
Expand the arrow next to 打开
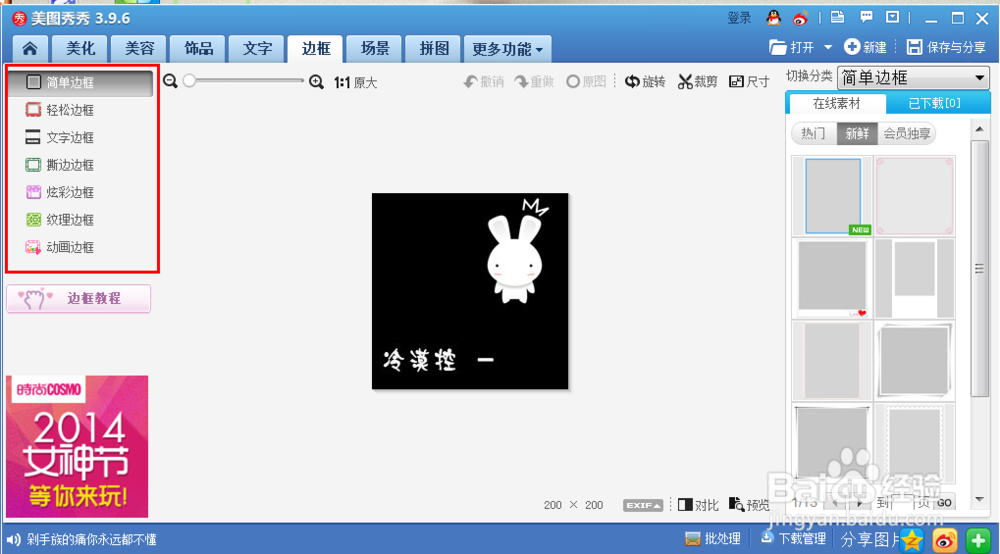point(828,47)
